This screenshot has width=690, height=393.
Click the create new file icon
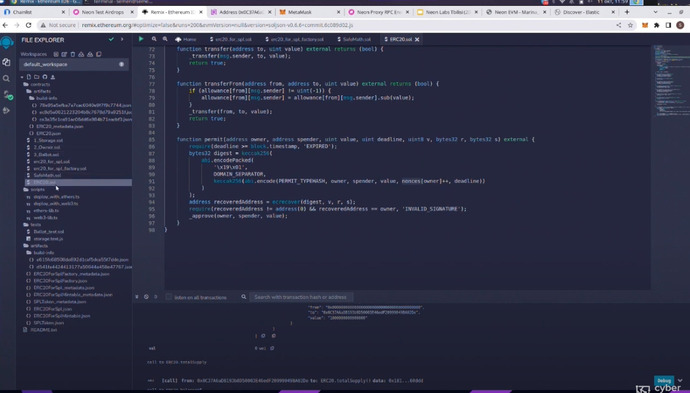(29, 77)
